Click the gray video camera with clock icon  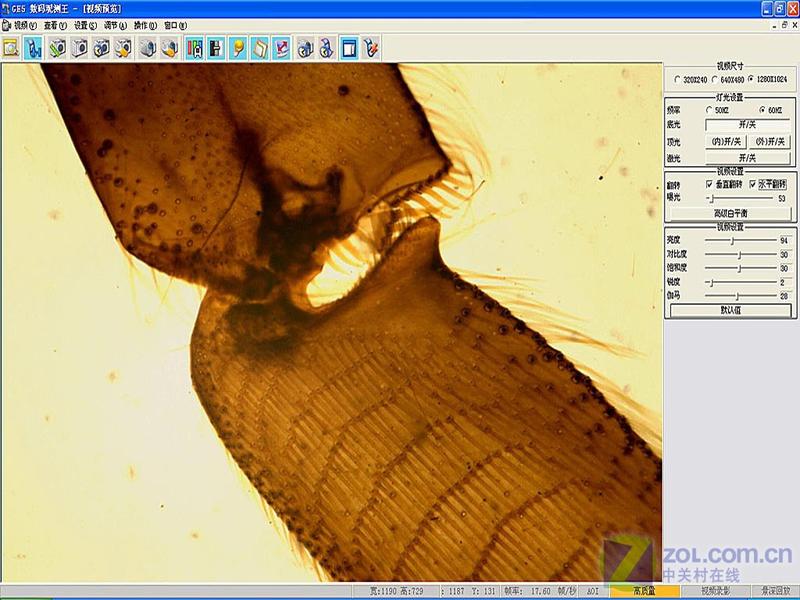click(x=305, y=48)
